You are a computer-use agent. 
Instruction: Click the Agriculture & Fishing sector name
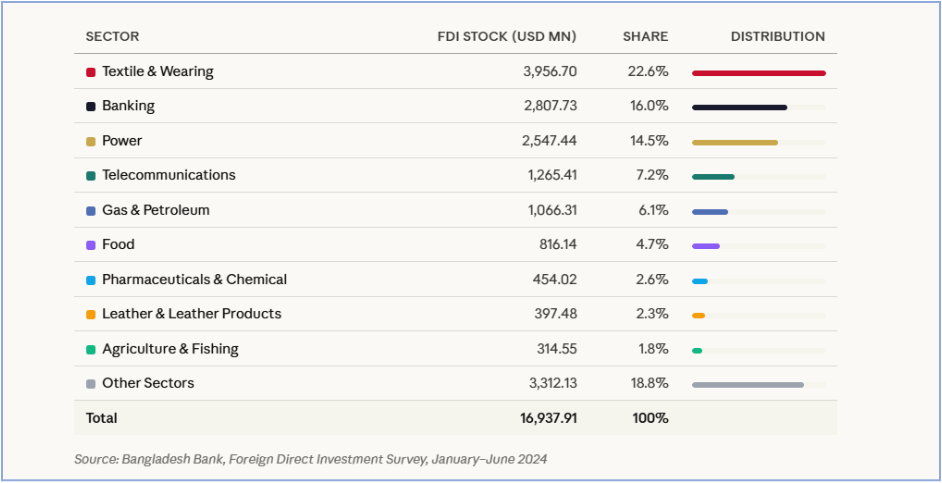[x=170, y=349]
